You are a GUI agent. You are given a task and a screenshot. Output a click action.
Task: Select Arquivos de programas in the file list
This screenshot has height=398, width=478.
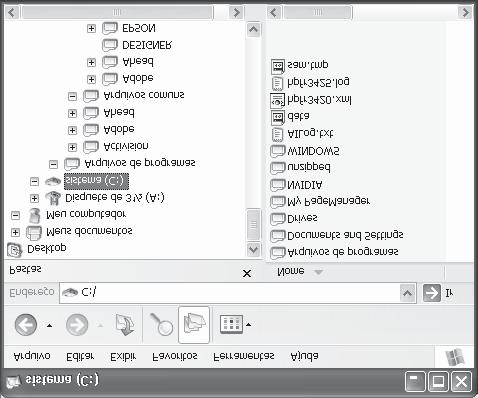(343, 252)
